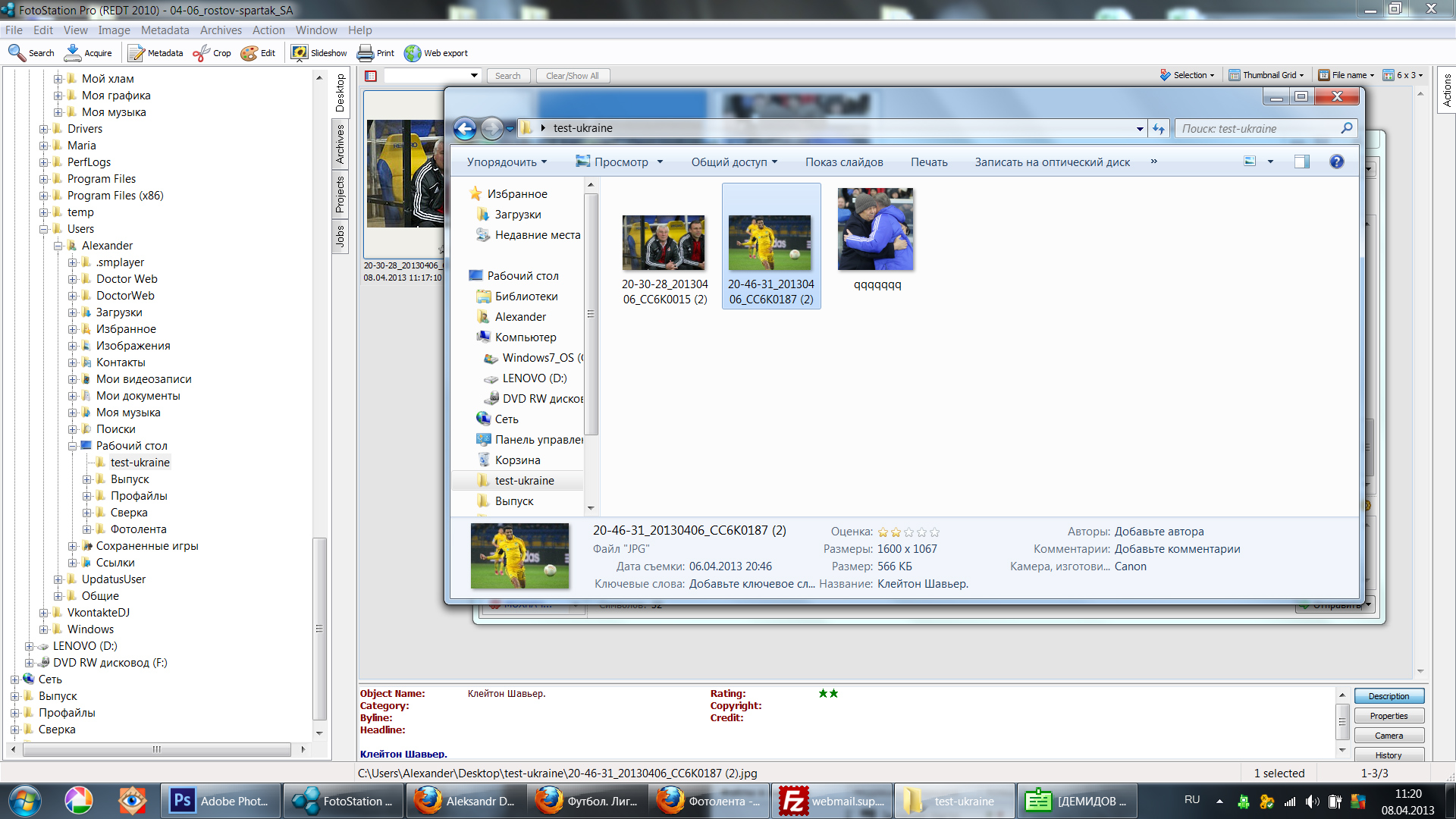
Task: Expand the Фотолента folder node
Action: [87, 529]
